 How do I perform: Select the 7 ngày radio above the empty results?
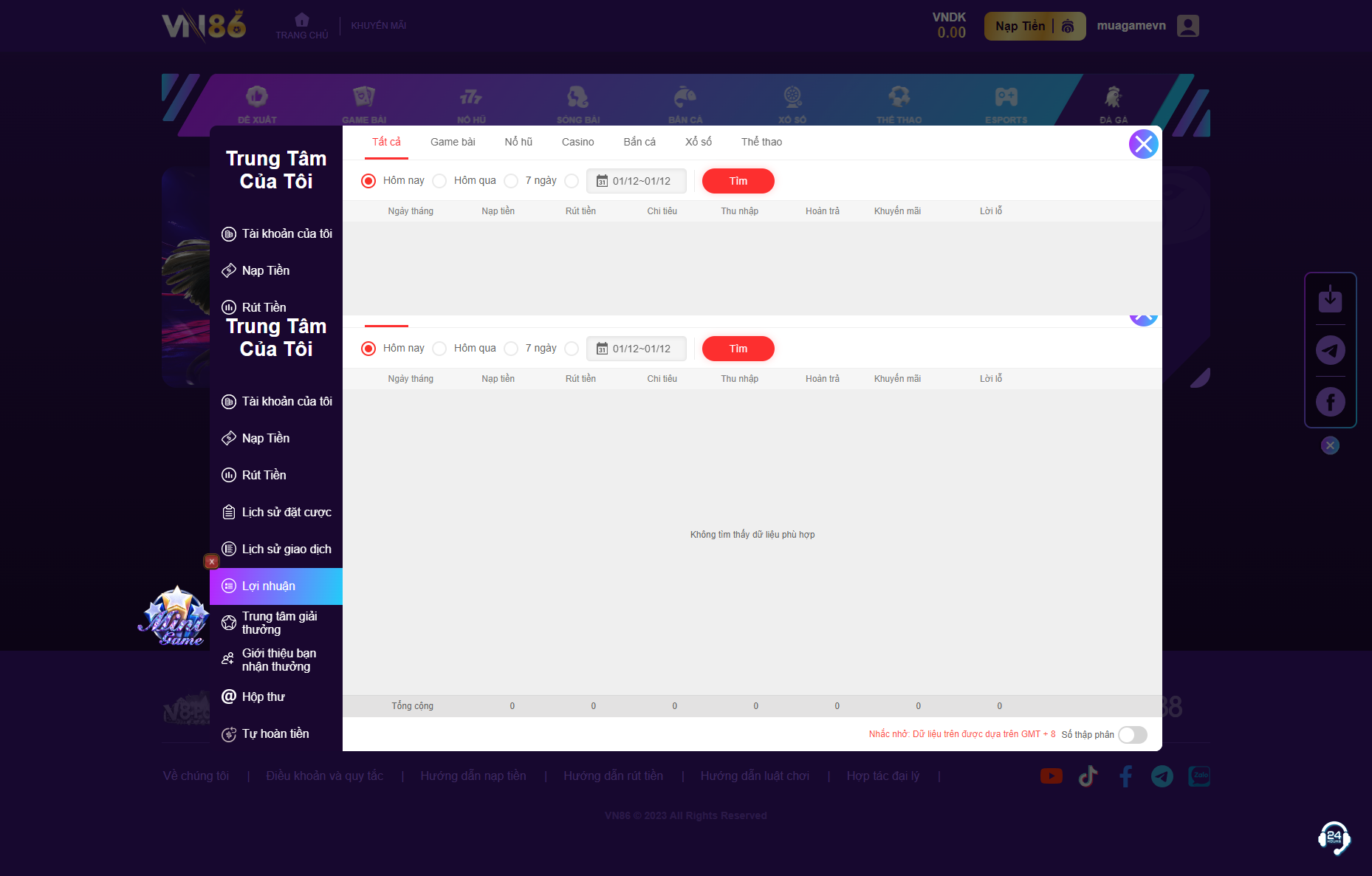(x=511, y=349)
